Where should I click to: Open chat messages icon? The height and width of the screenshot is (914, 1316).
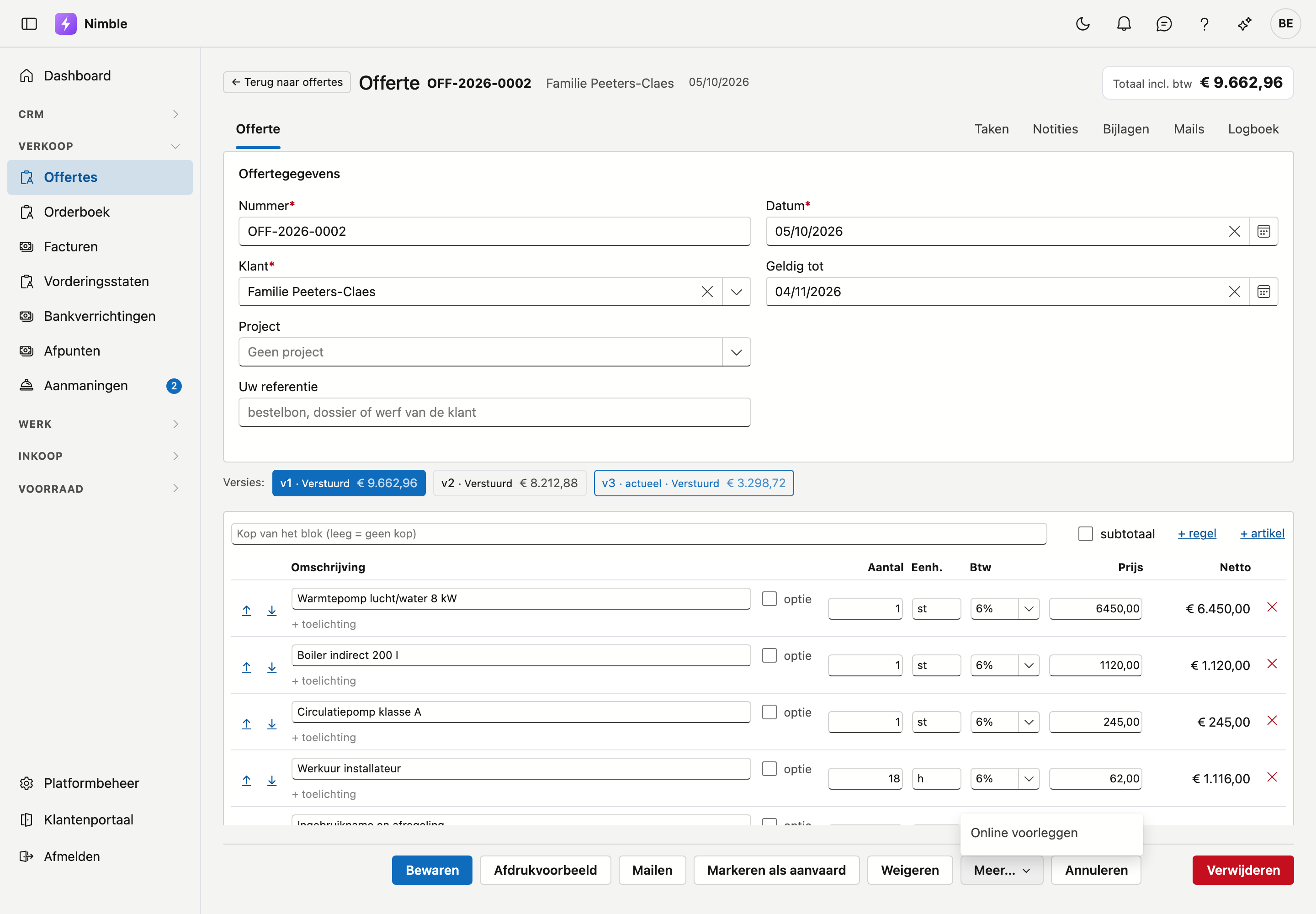(x=1164, y=23)
